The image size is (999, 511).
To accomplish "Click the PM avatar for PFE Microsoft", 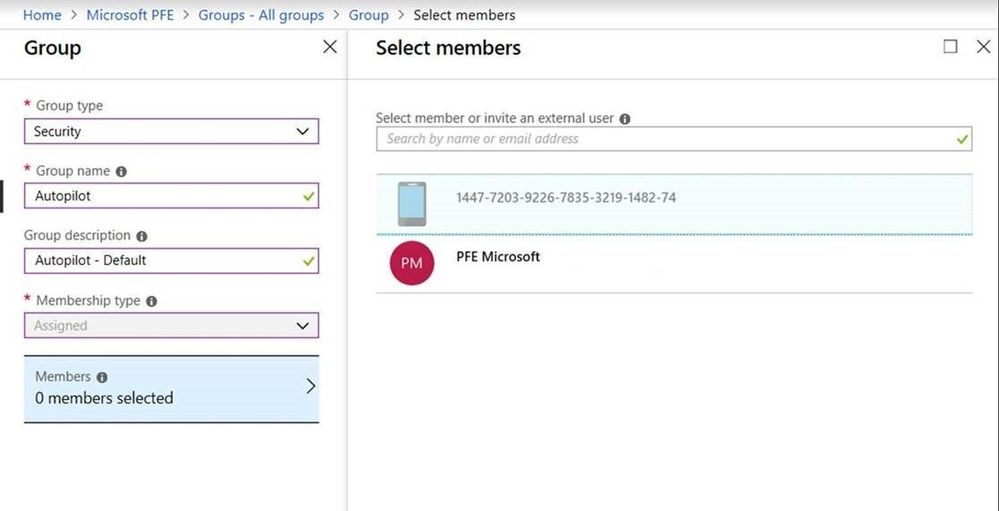I will [411, 263].
